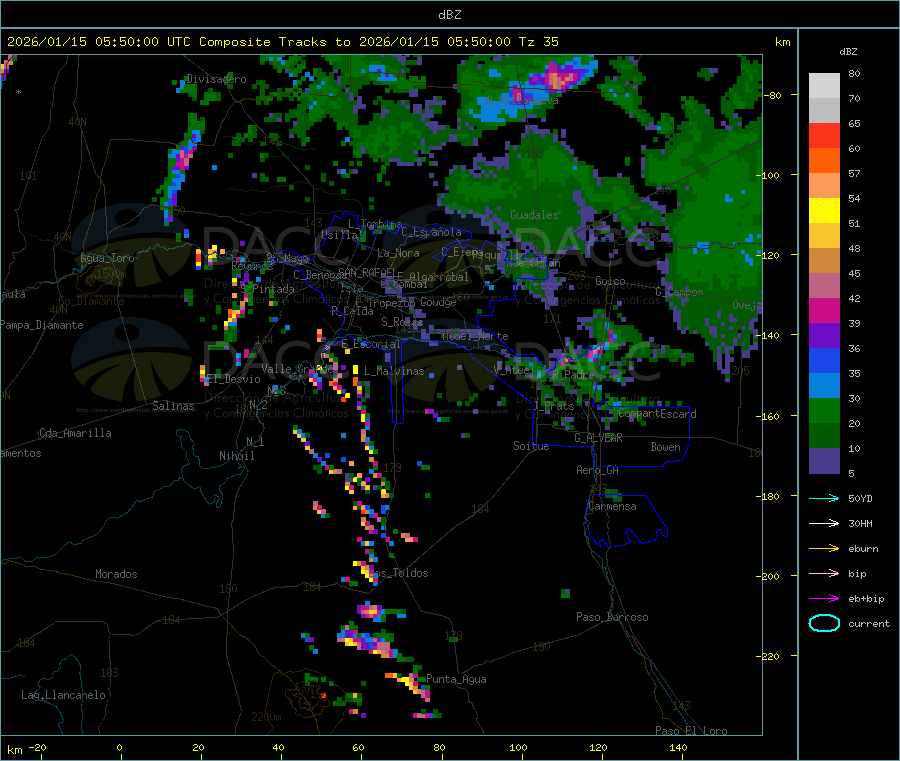Click the 'G_ALVEAR' map label
Viewport: 900px width, 761px height.
coord(598,438)
